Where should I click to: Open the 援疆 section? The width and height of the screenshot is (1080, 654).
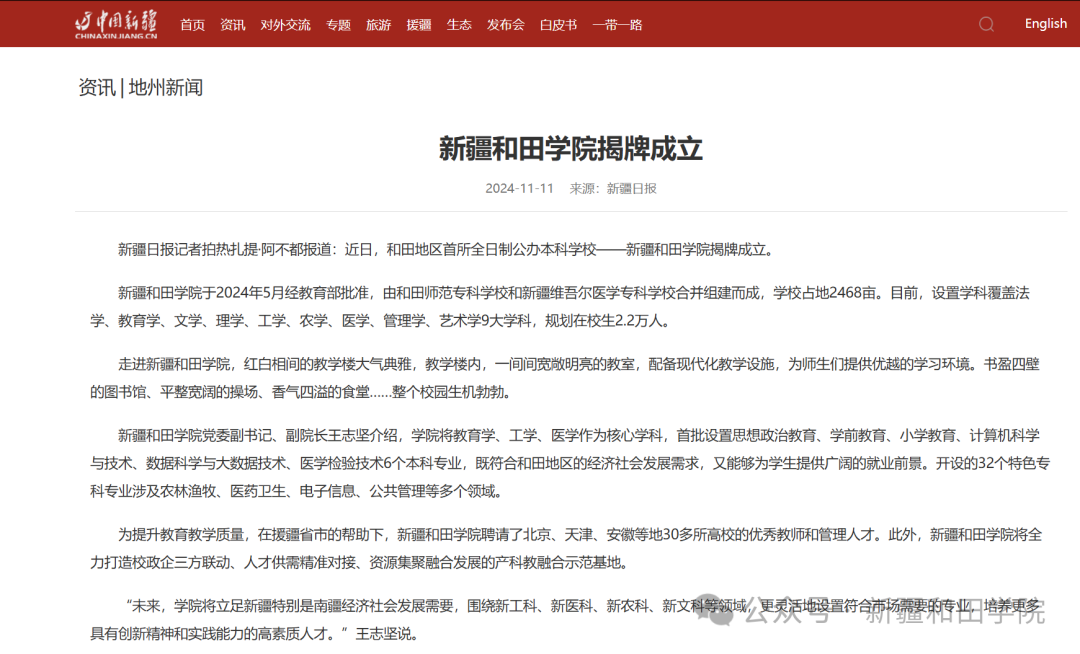click(418, 24)
